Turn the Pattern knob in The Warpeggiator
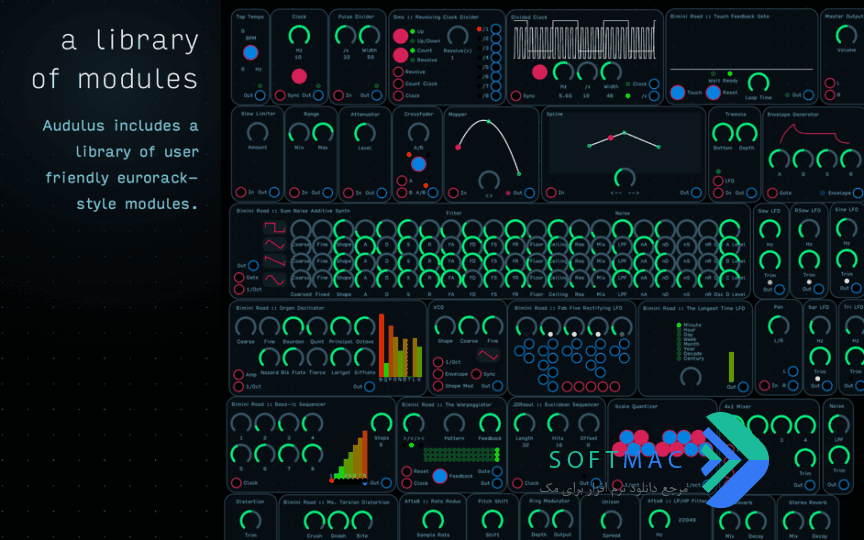Screen dimensions: 864x540 pos(454,423)
